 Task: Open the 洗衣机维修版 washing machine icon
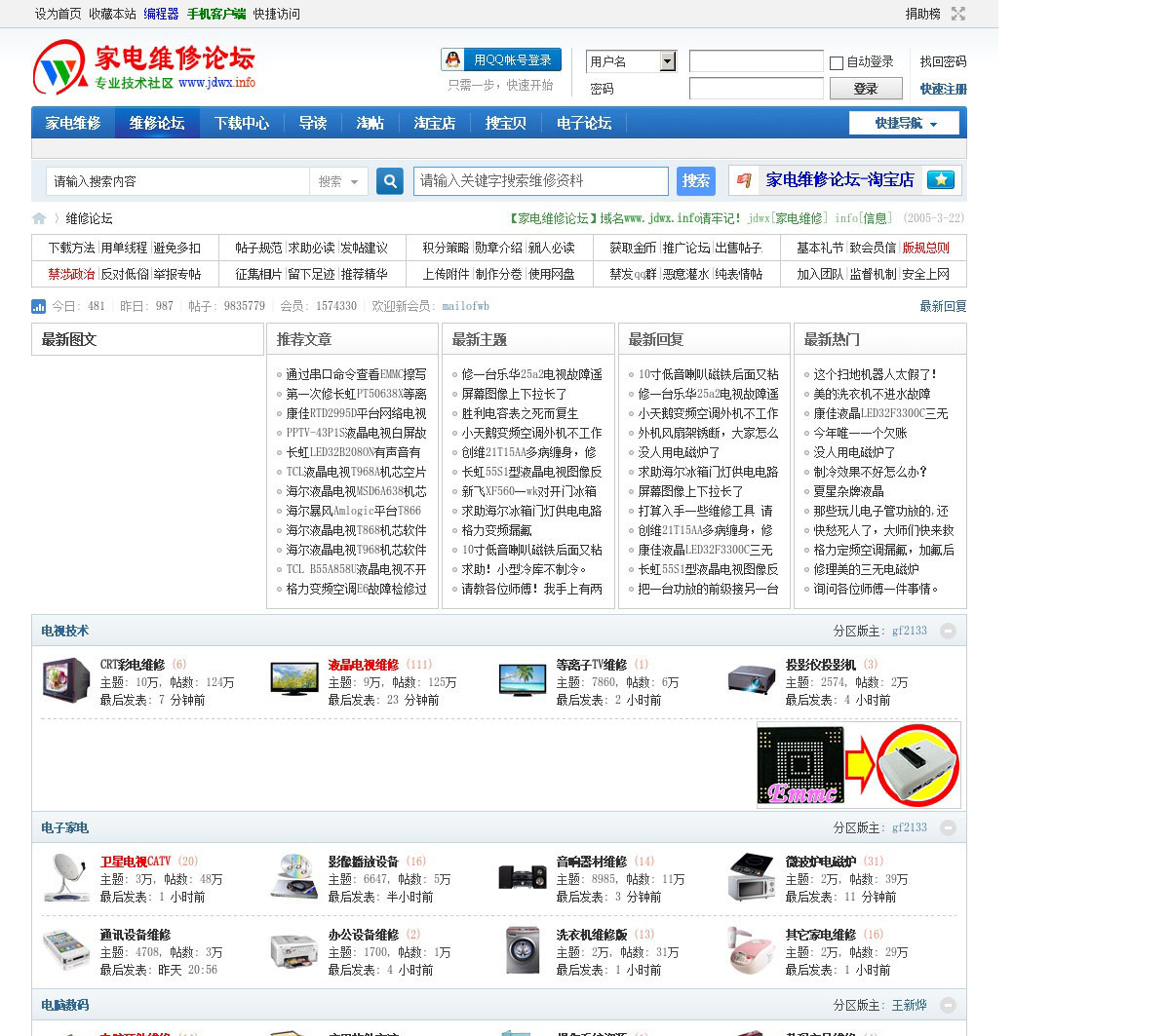[x=523, y=950]
